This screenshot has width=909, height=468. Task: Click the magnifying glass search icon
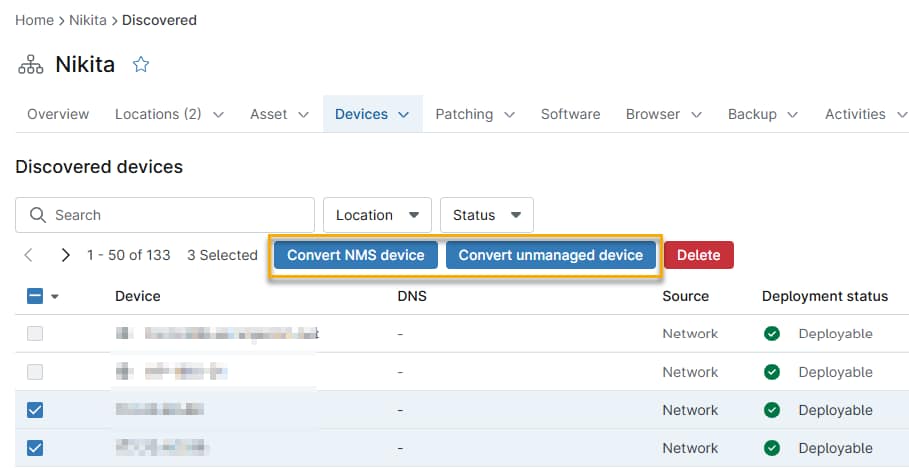pyautogui.click(x=39, y=215)
